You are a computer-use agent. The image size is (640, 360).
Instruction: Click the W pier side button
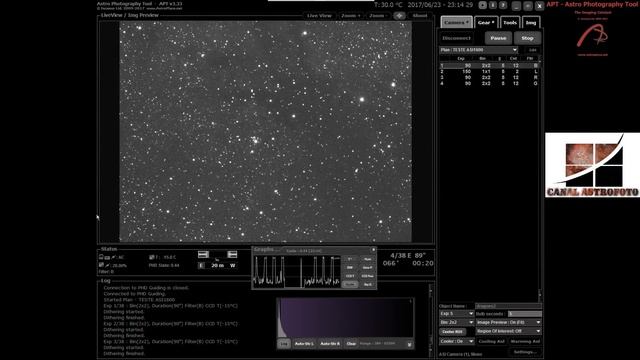coord(233,265)
